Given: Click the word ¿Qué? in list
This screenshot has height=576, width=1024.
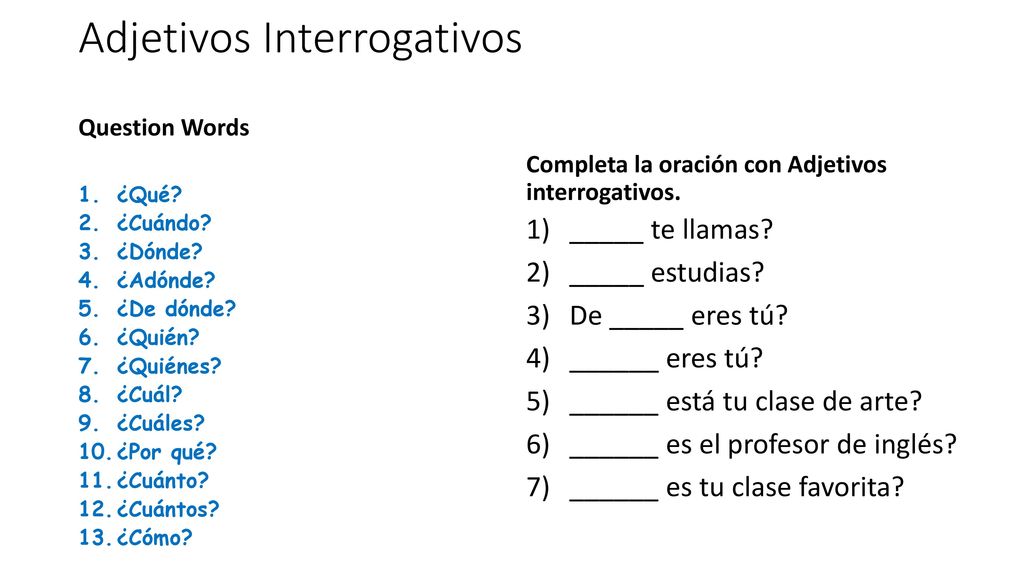Looking at the screenshot, I should click(150, 195).
